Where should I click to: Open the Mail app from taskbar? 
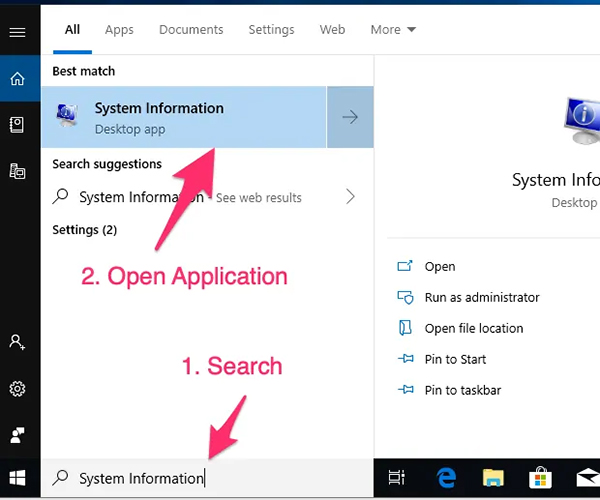click(588, 478)
